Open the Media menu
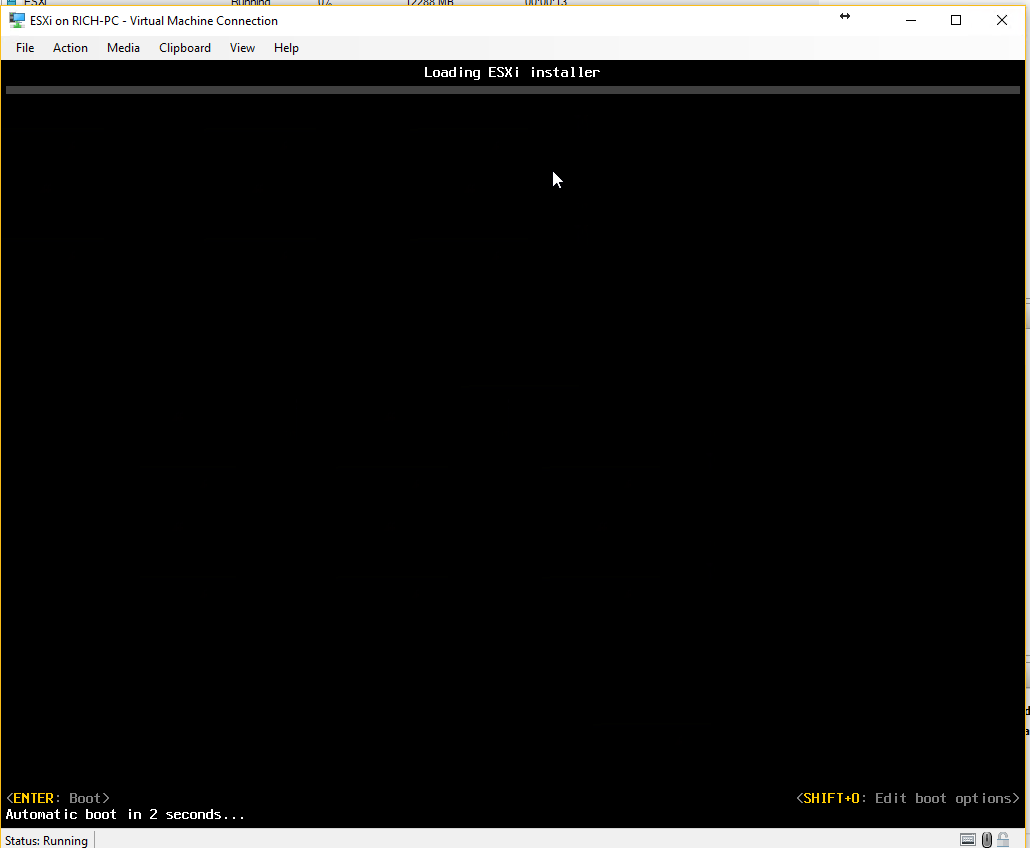The image size is (1030, 848). [123, 48]
